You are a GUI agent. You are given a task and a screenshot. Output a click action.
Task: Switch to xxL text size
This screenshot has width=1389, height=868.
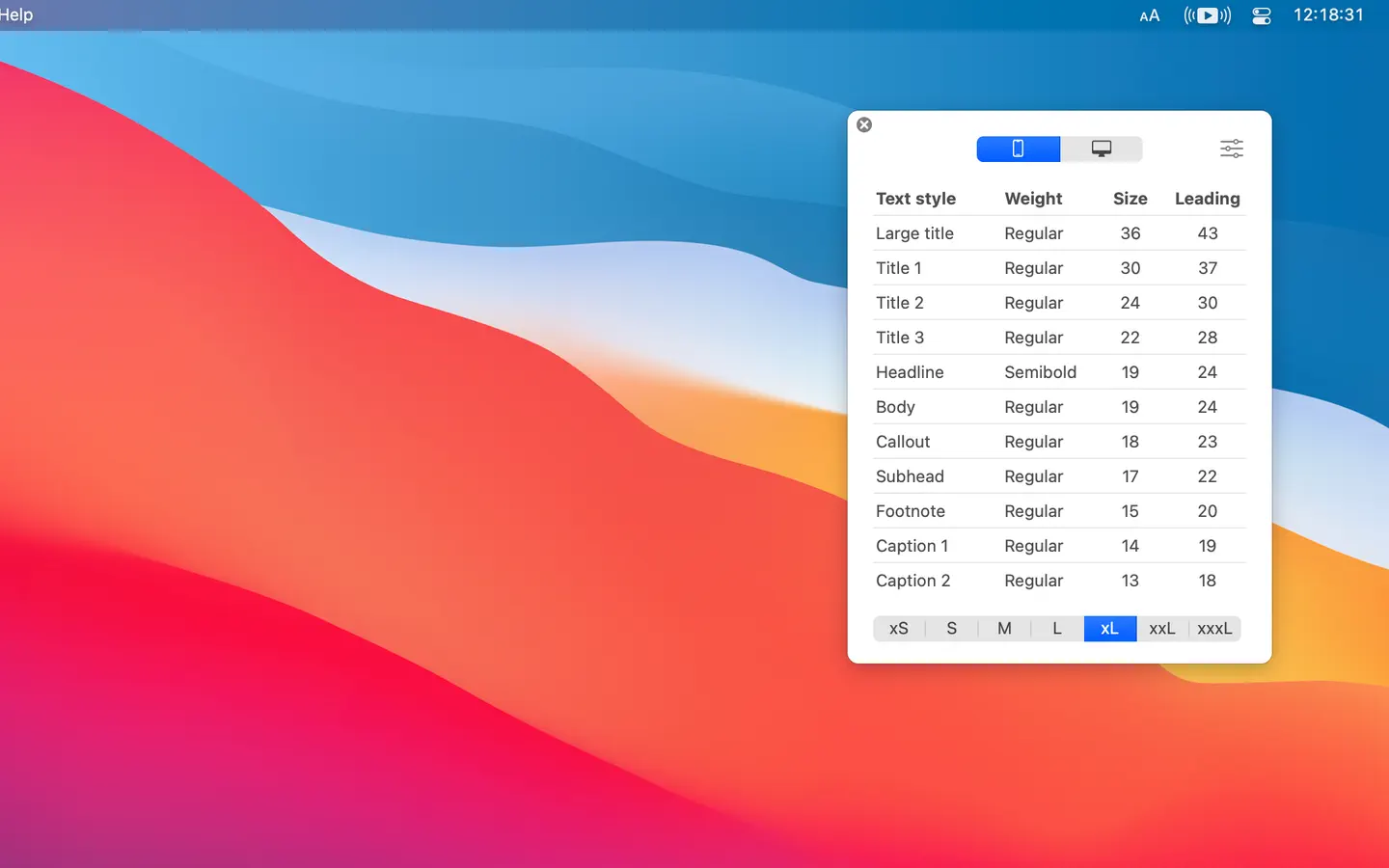[x=1162, y=629]
